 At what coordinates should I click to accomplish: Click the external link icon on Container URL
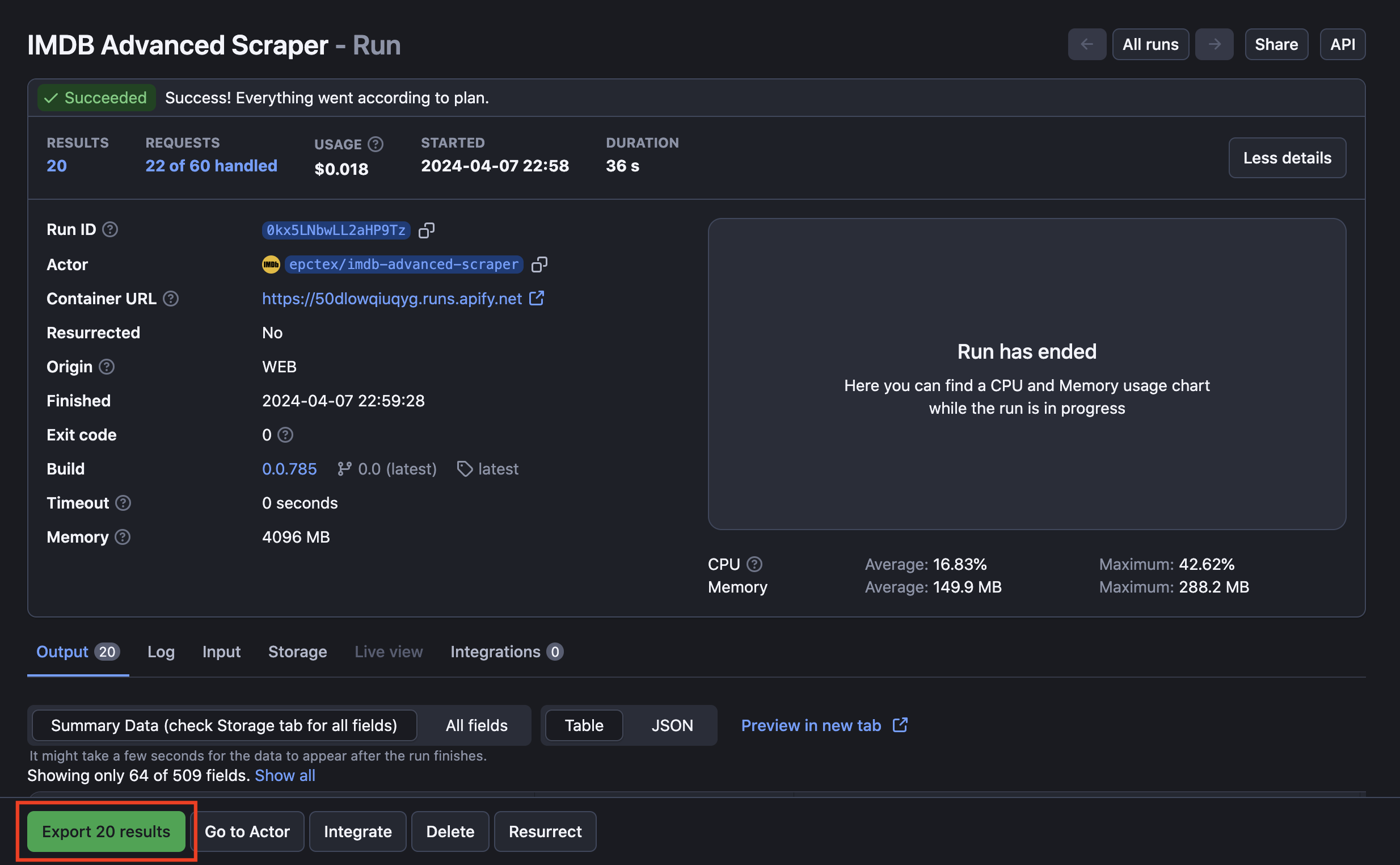pyautogui.click(x=536, y=298)
